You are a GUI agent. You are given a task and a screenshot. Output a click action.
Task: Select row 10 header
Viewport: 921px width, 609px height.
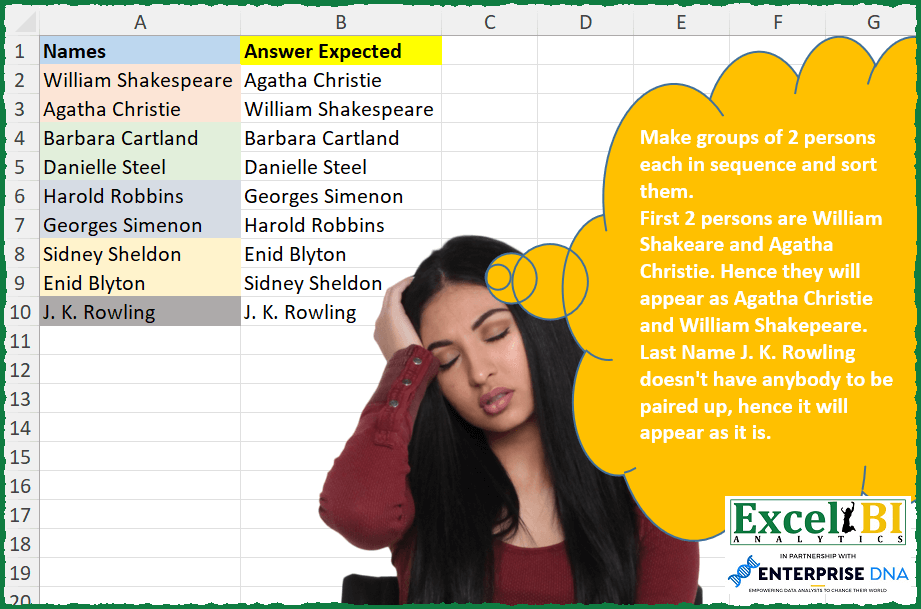pyautogui.click(x=20, y=312)
